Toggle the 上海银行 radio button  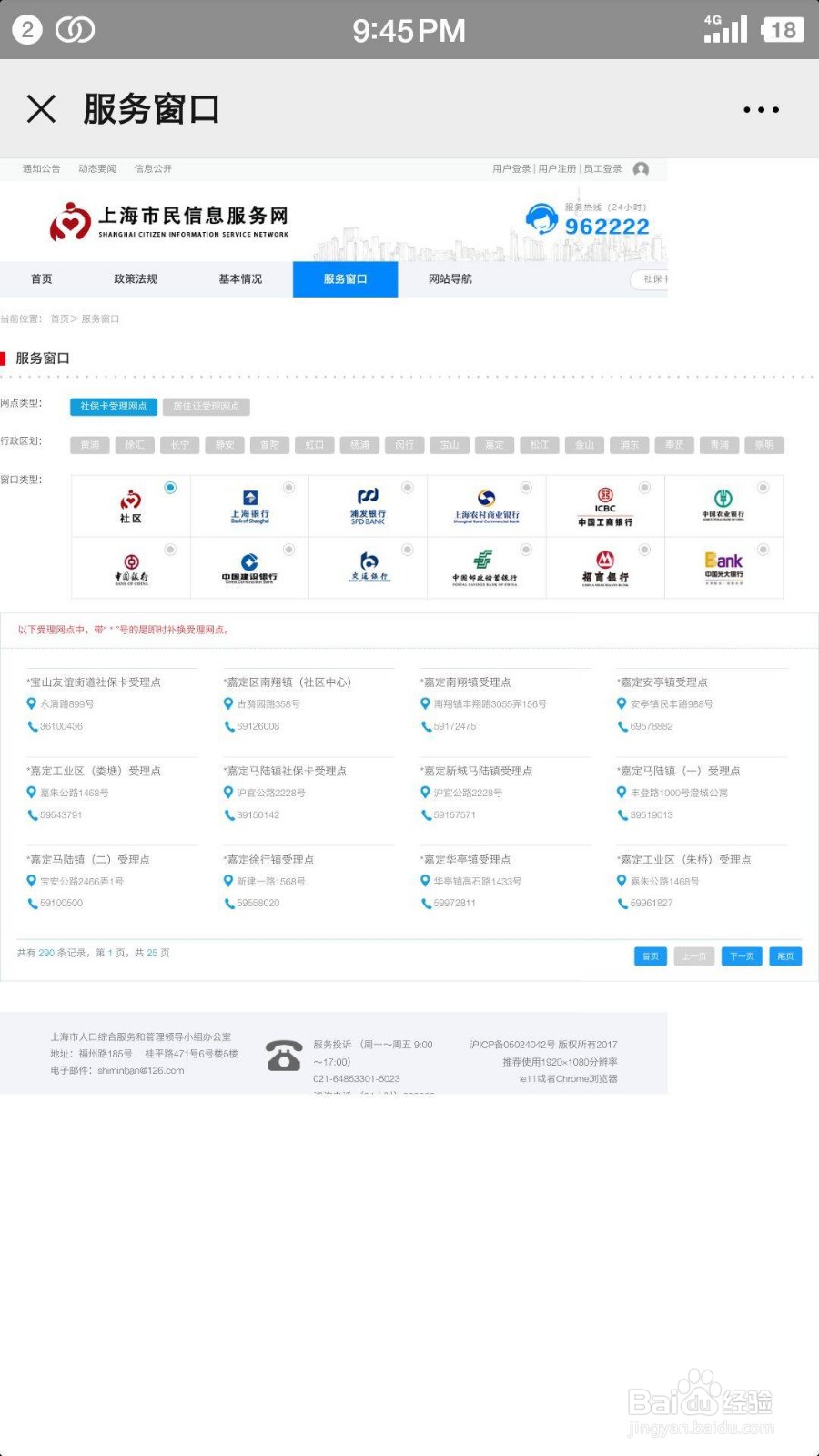pyautogui.click(x=288, y=488)
